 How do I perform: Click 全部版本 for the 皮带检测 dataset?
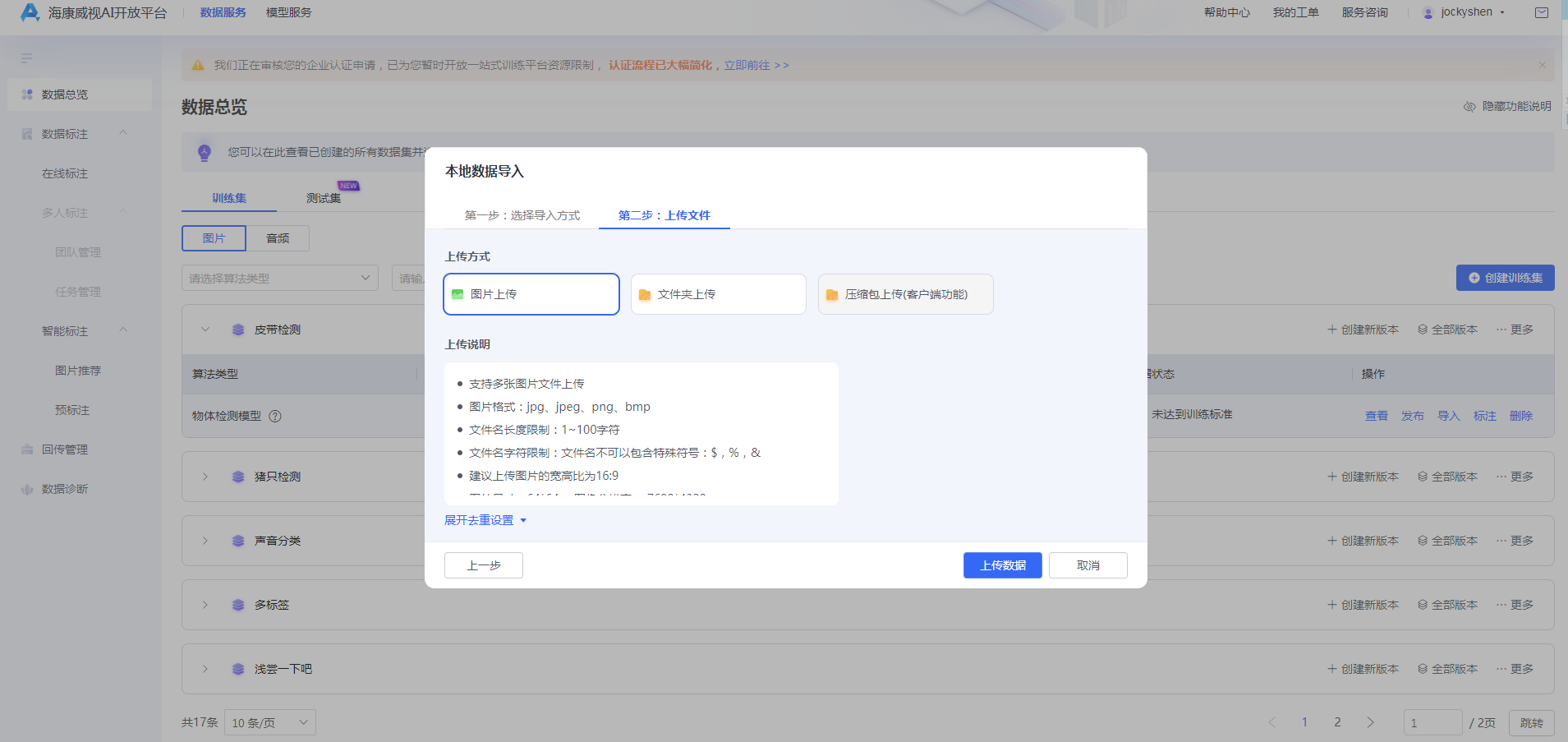click(x=1449, y=329)
